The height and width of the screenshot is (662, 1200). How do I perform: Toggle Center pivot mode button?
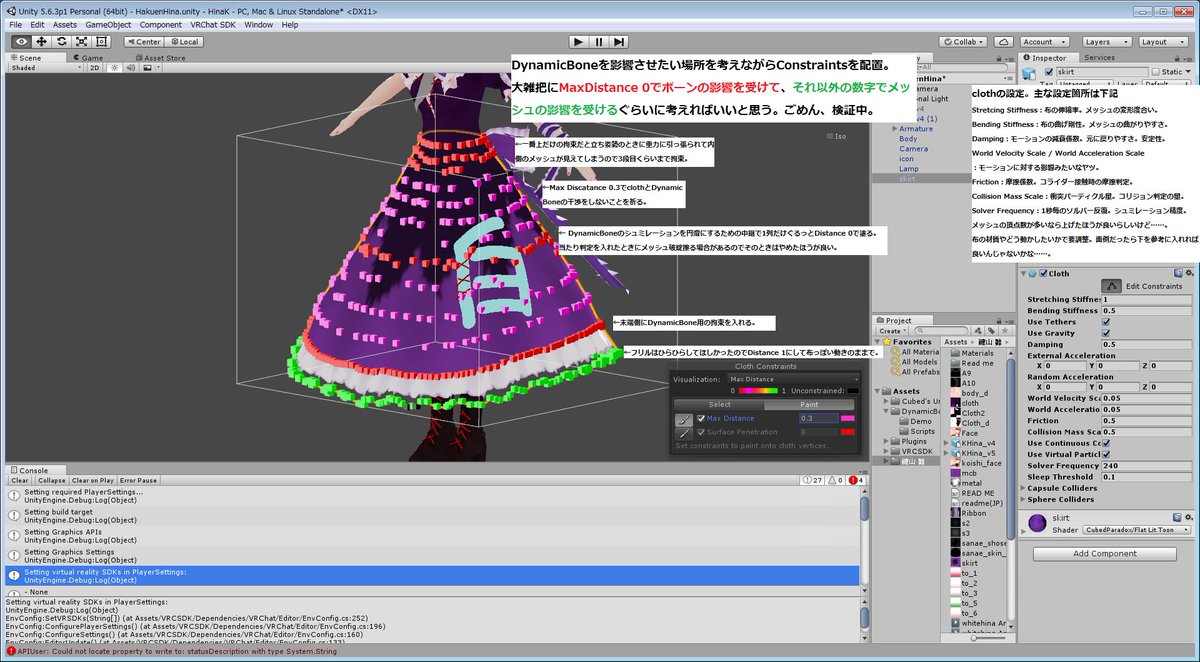tap(144, 42)
